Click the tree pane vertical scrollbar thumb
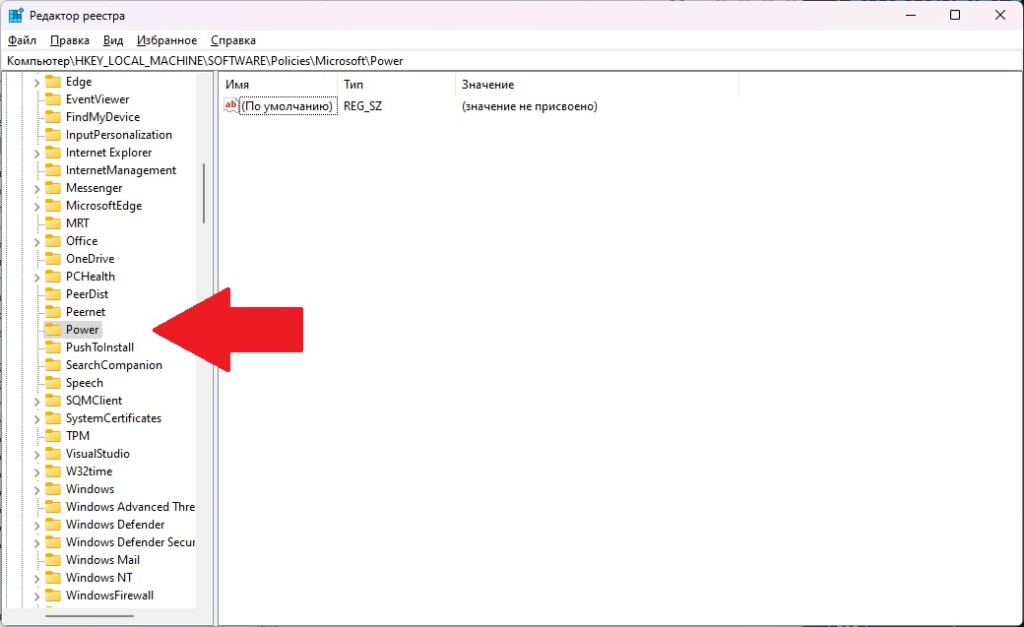This screenshot has height=627, width=1024. tap(204, 193)
